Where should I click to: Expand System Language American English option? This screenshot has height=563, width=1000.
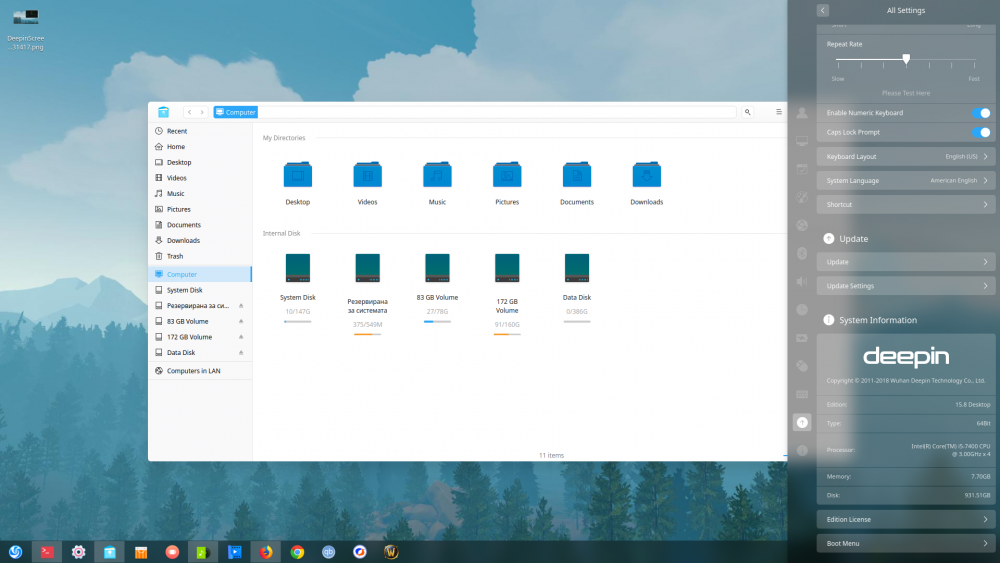pyautogui.click(x=906, y=180)
